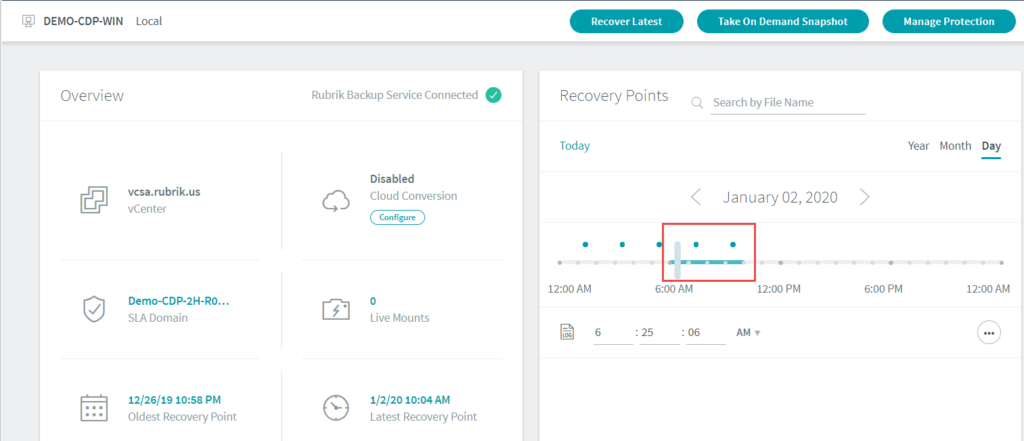Click the seconds field showing 06
The image size is (1024, 441).
pos(706,333)
